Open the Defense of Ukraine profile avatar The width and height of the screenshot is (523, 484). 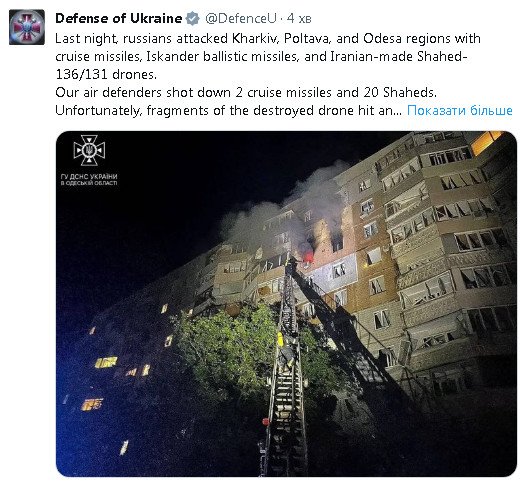pos(27,27)
